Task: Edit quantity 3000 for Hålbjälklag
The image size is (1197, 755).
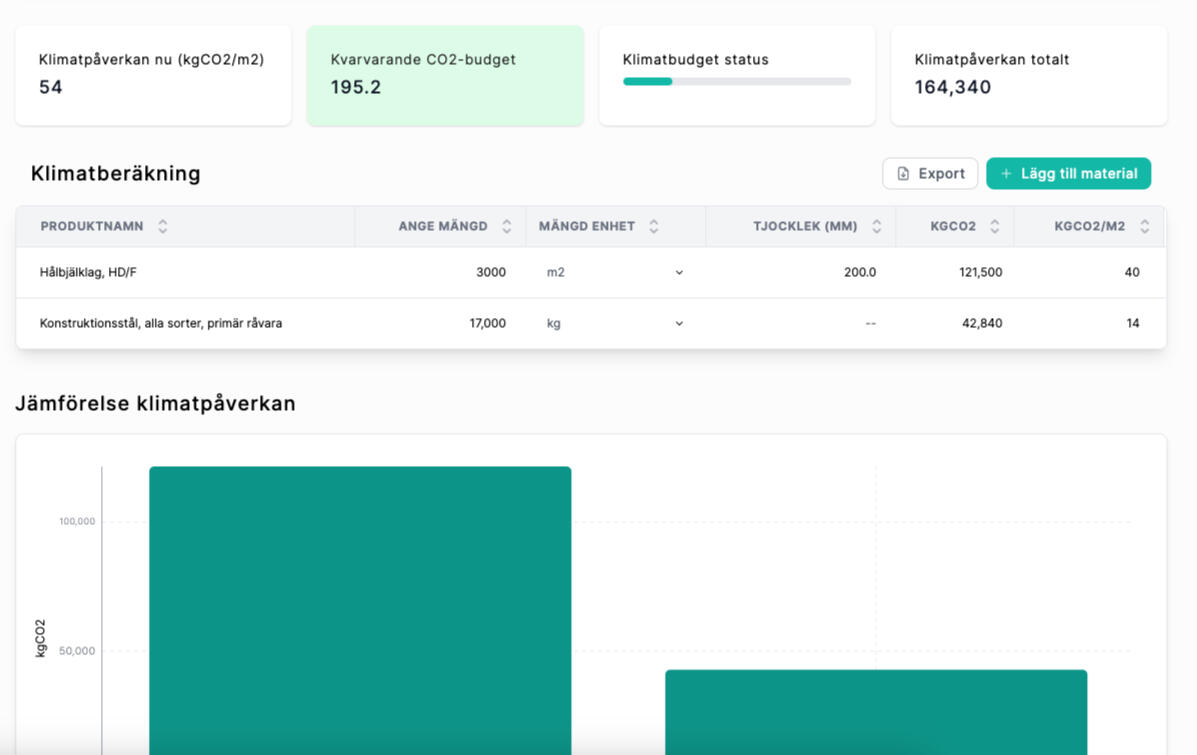Action: click(x=490, y=272)
